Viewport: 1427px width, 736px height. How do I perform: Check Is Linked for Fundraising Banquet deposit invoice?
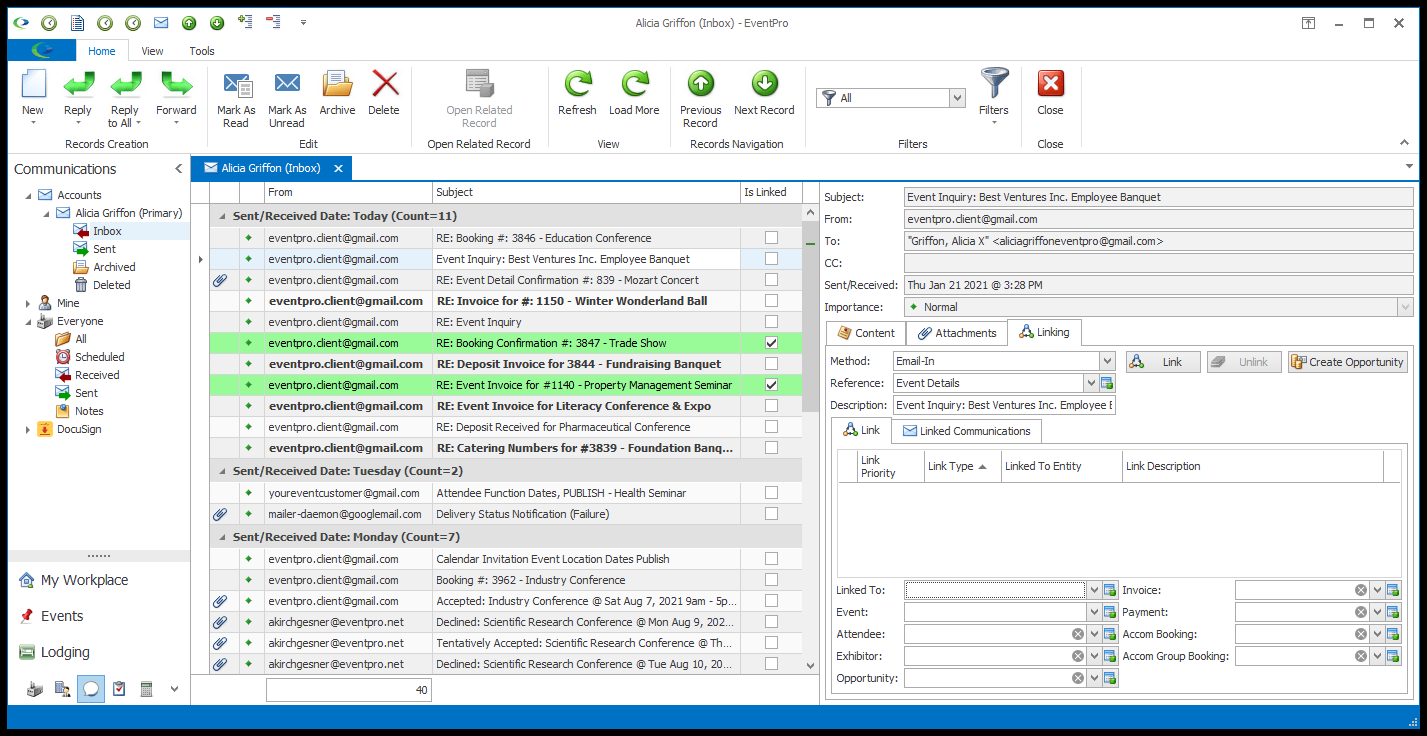(771, 364)
